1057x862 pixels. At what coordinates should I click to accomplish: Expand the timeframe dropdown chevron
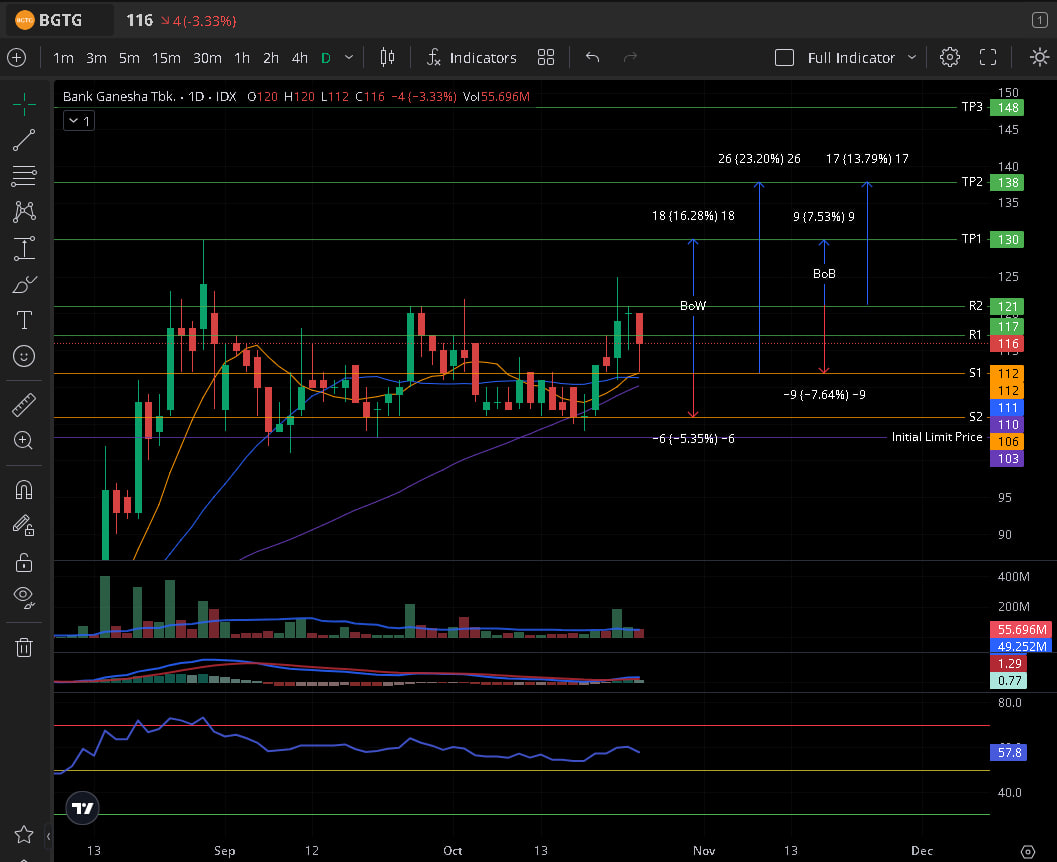pyautogui.click(x=348, y=57)
